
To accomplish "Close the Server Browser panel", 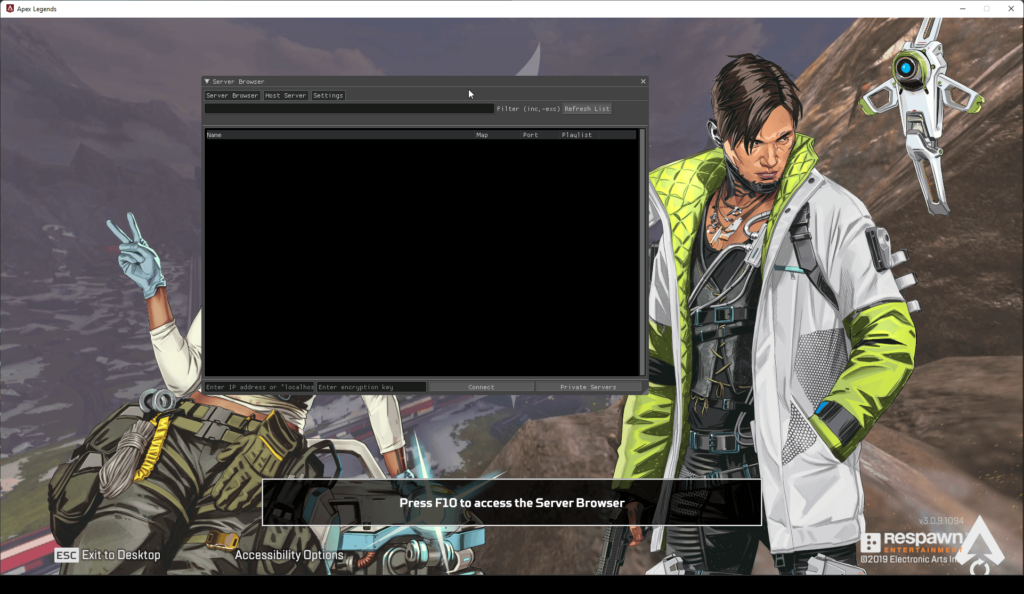I will click(643, 82).
